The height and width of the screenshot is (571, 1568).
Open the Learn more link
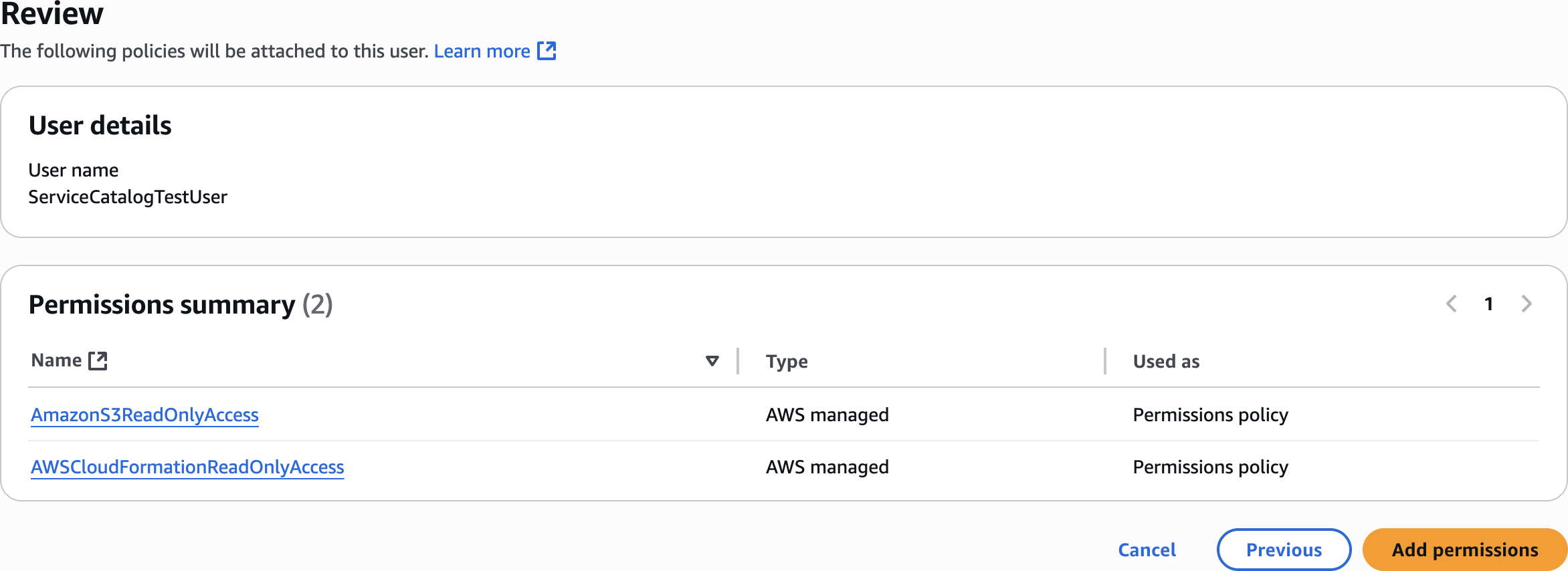tap(482, 51)
